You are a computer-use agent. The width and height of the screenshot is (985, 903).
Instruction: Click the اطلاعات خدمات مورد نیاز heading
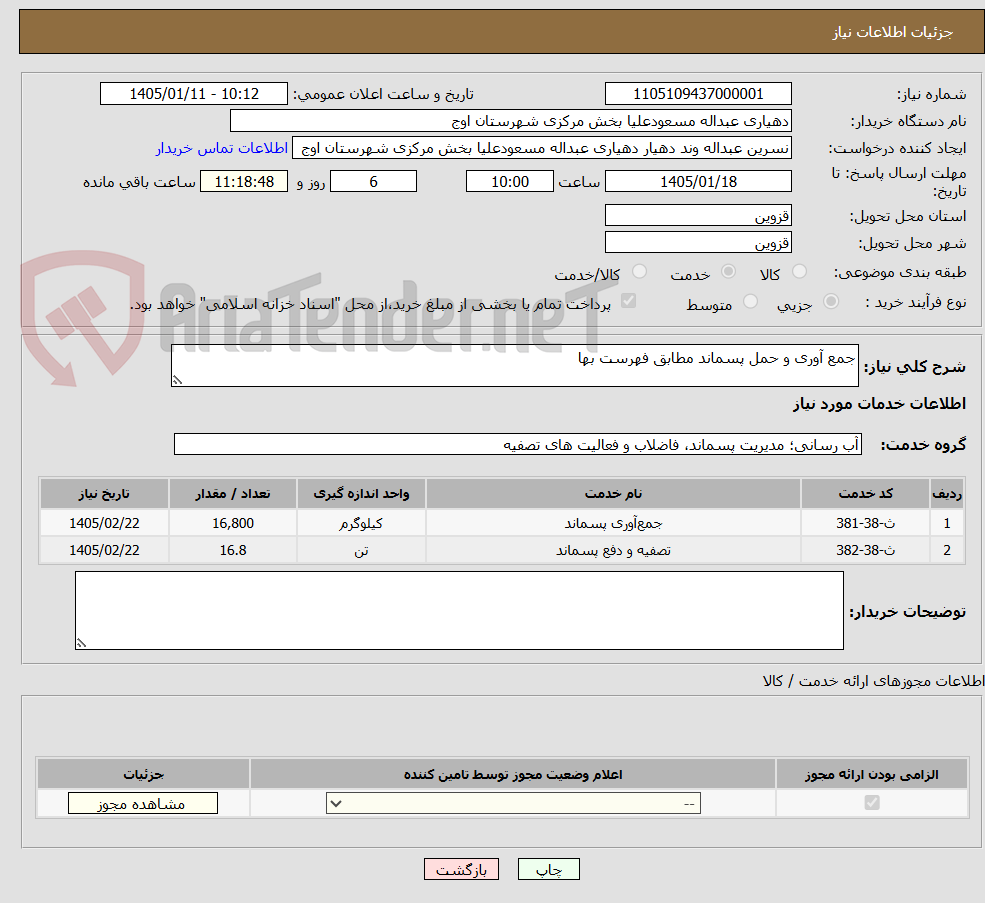879,403
